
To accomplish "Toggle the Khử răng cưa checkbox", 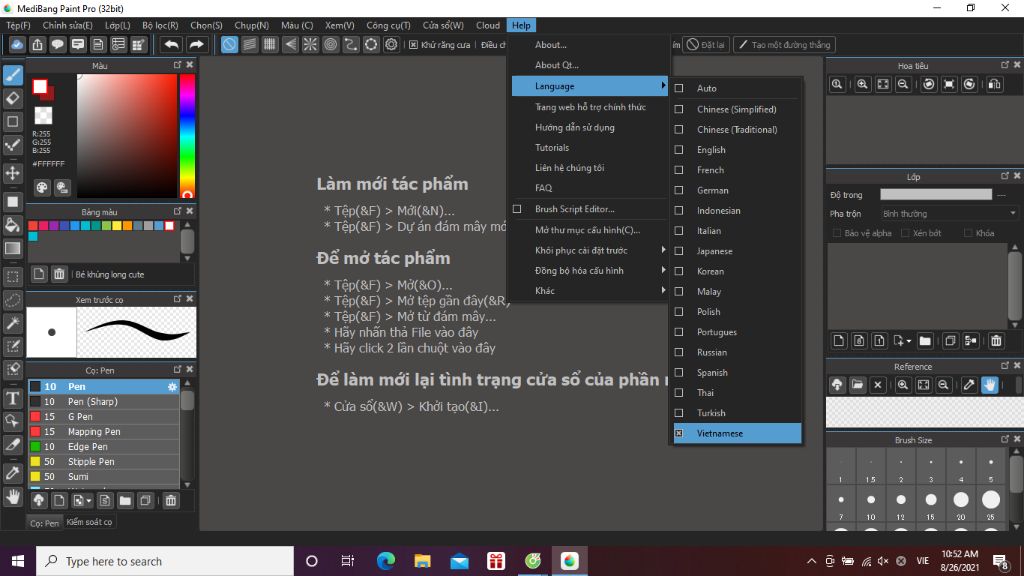I will click(x=413, y=44).
